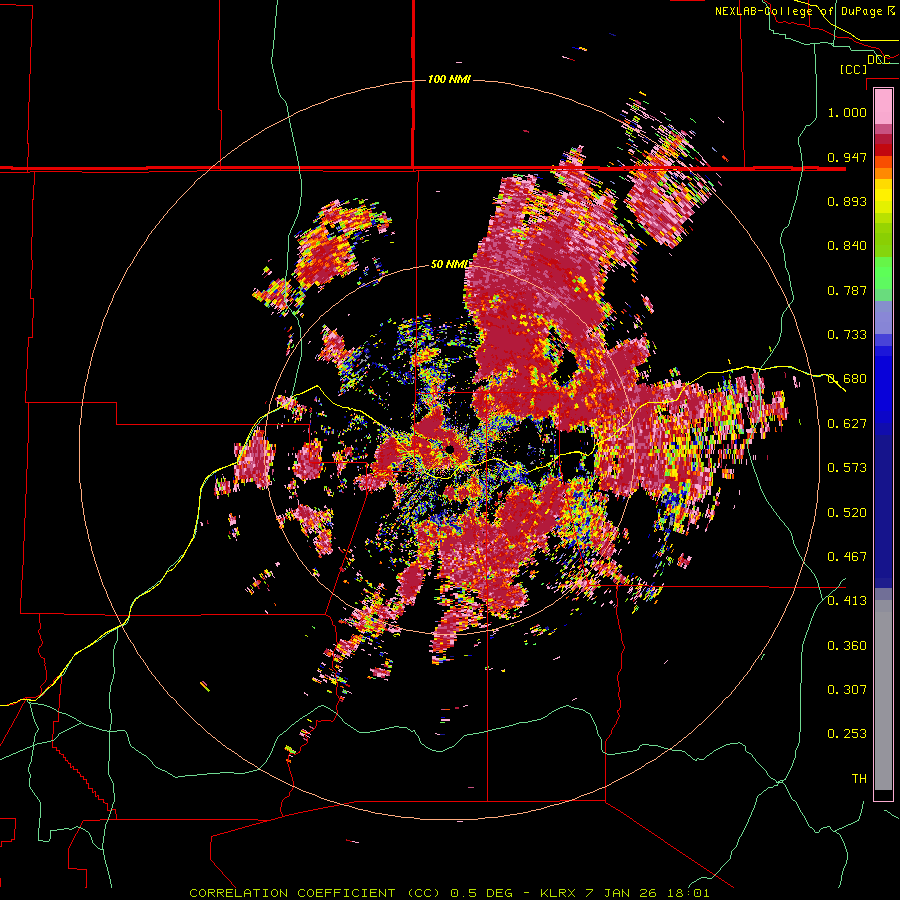Select the 0.307 scale value
The image size is (900, 900).
847,689
